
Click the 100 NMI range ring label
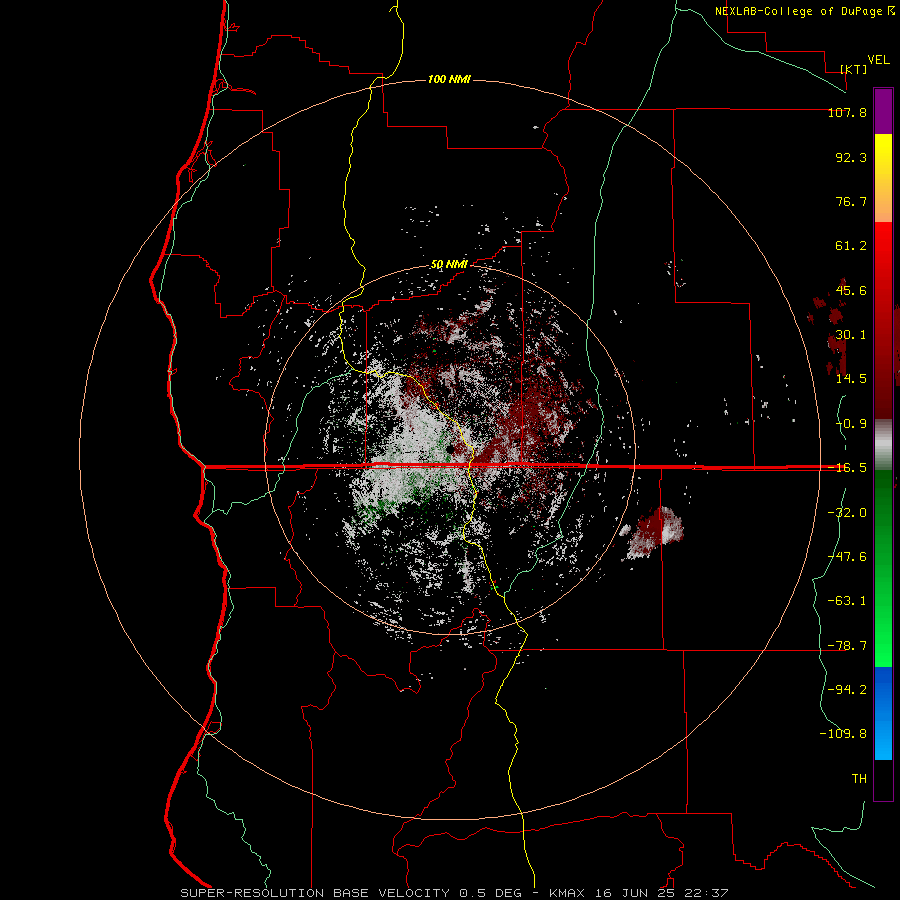(x=449, y=79)
